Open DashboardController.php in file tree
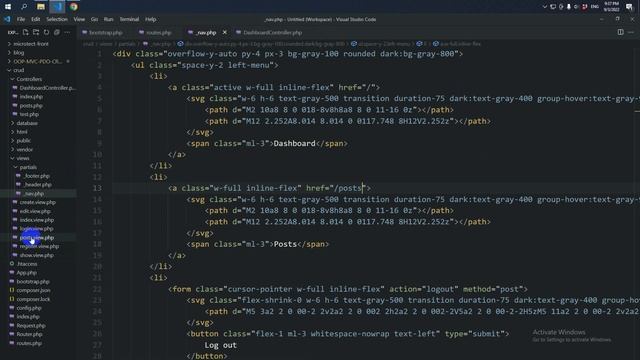 pyautogui.click(x=47, y=88)
